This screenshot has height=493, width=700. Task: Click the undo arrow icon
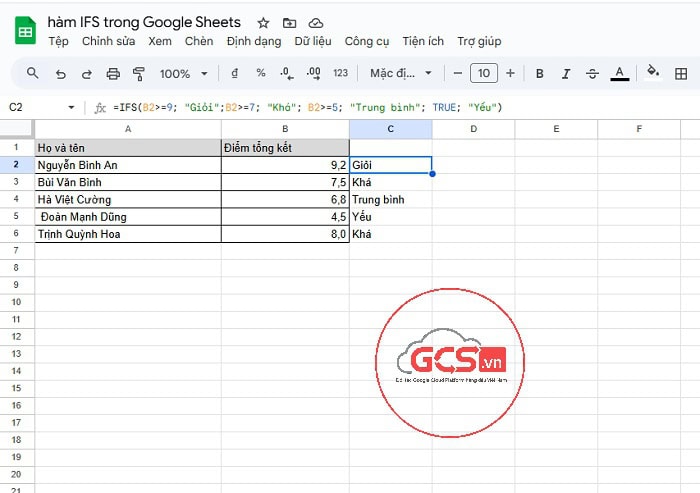61,73
